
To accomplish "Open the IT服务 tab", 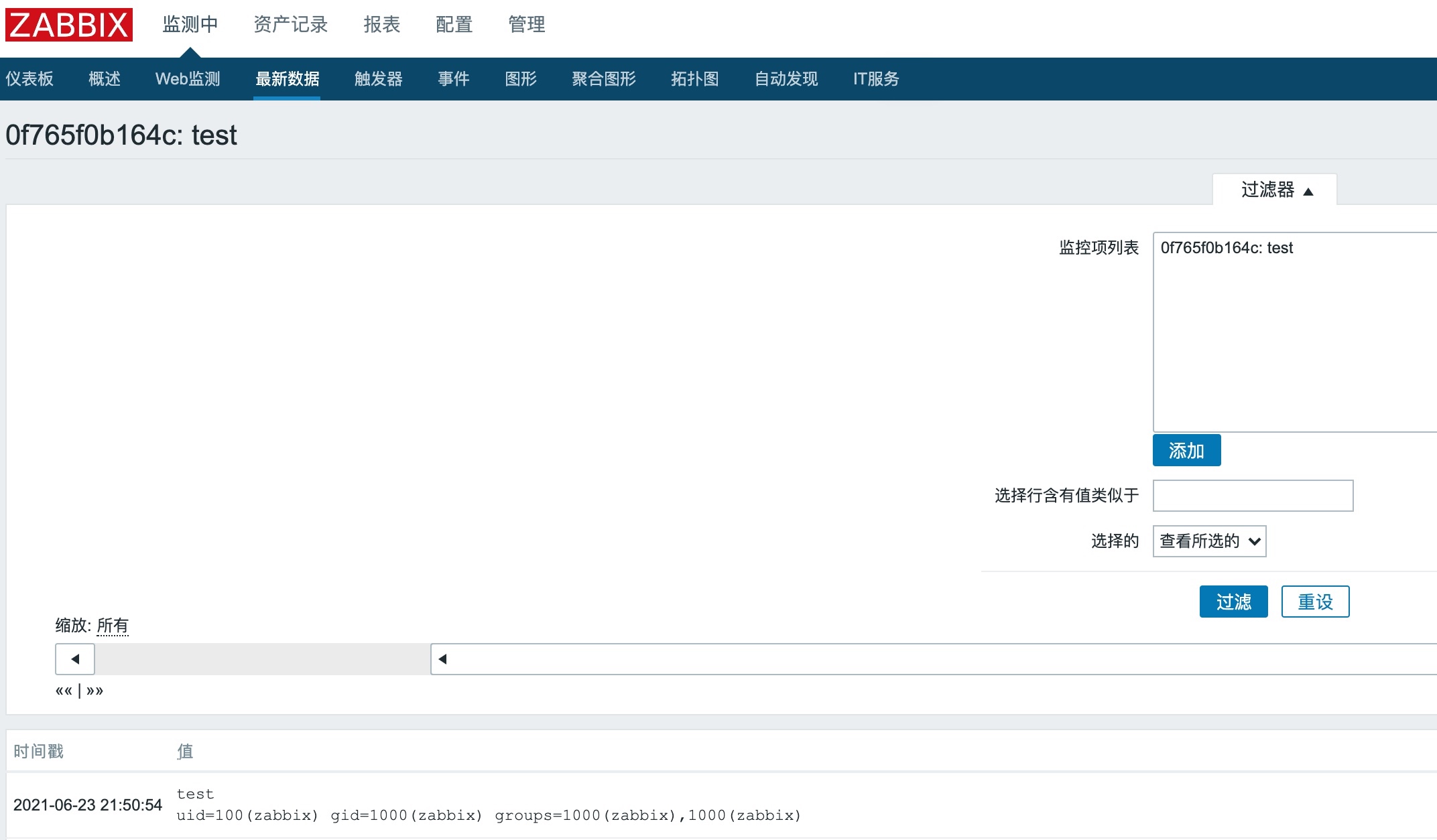I will pyautogui.click(x=875, y=79).
